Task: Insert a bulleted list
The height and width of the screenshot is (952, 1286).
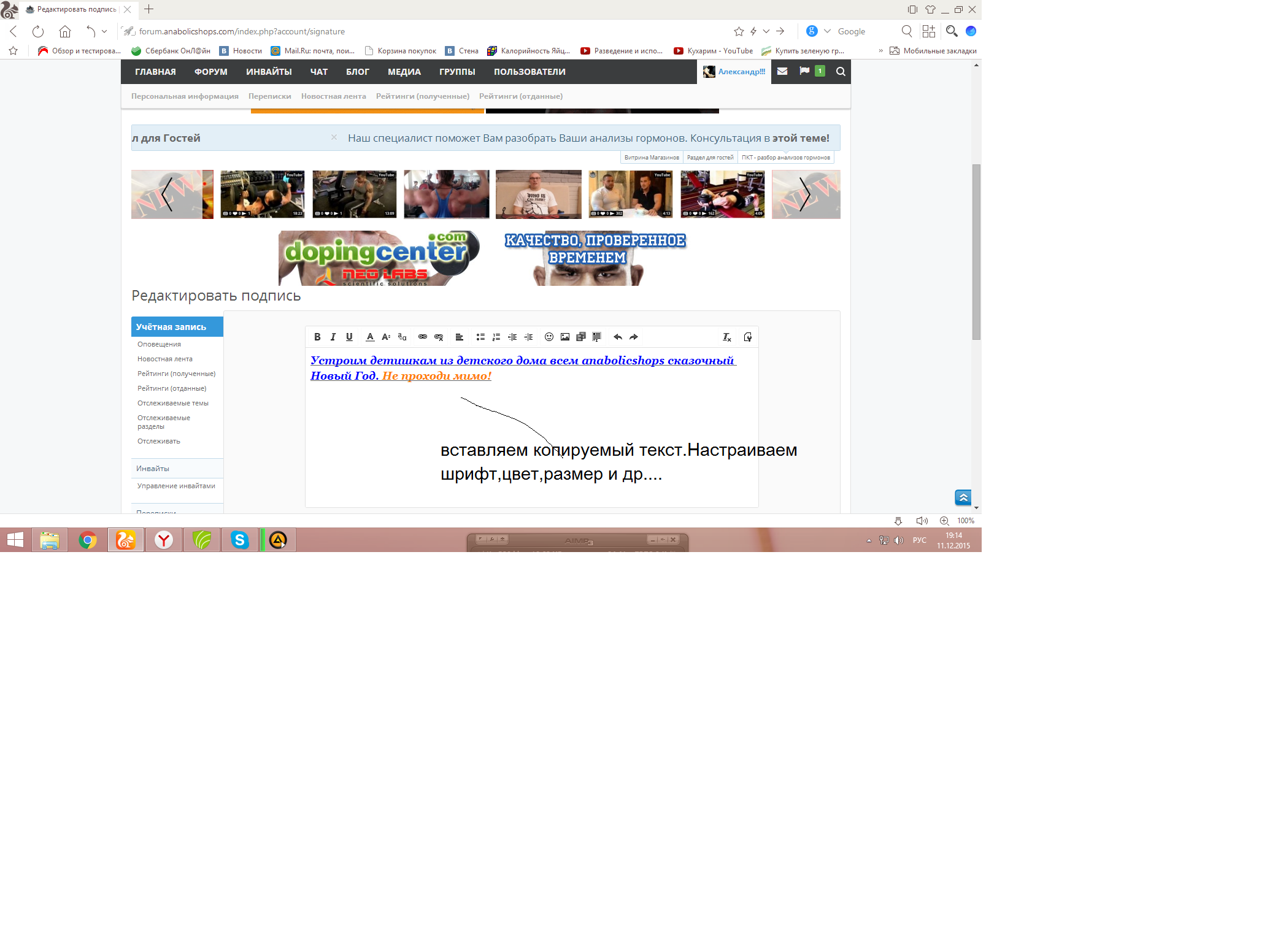Action: coord(480,337)
